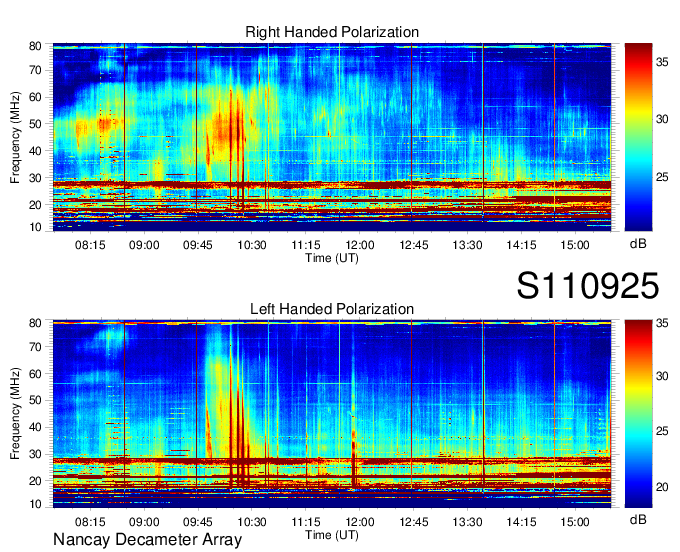
Task: Click the 12:45 tick label on top plot
Action: click(x=414, y=245)
